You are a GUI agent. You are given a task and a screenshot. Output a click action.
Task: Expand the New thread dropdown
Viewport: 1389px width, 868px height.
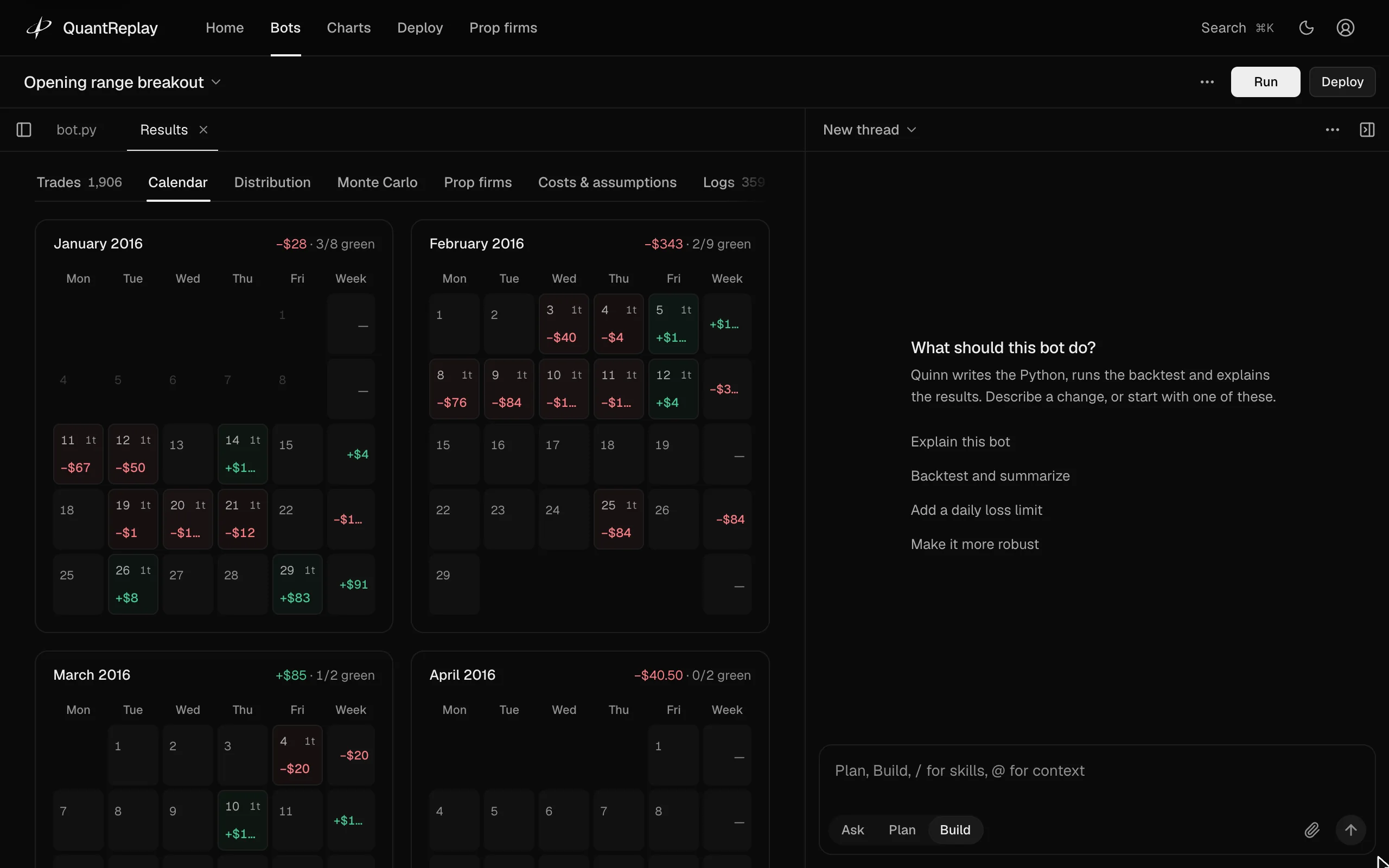870,130
